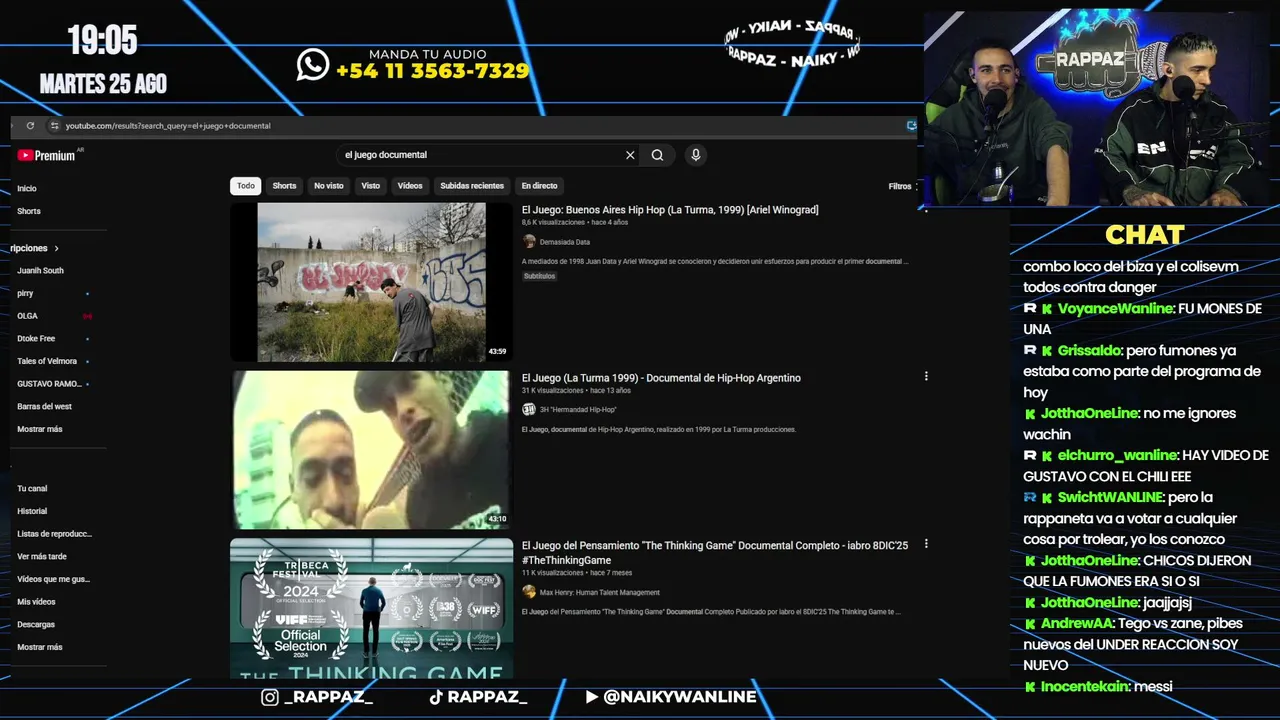Select the Shorts filter chip
The width and height of the screenshot is (1280, 720).
click(x=285, y=186)
